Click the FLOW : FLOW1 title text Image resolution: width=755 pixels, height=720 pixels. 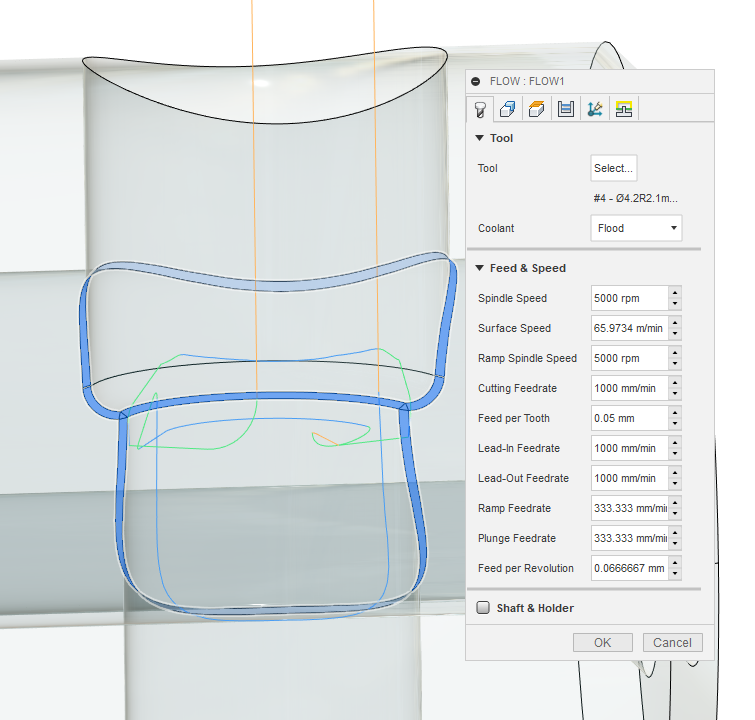pos(527,81)
